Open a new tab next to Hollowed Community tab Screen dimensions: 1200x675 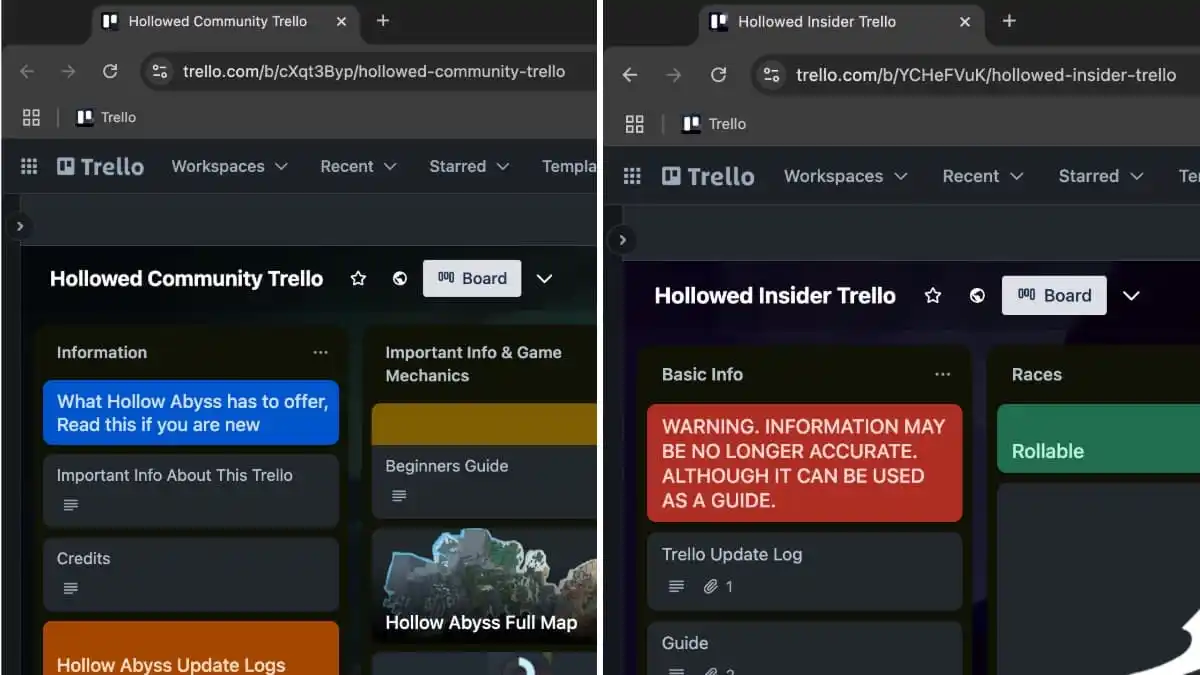coord(383,21)
